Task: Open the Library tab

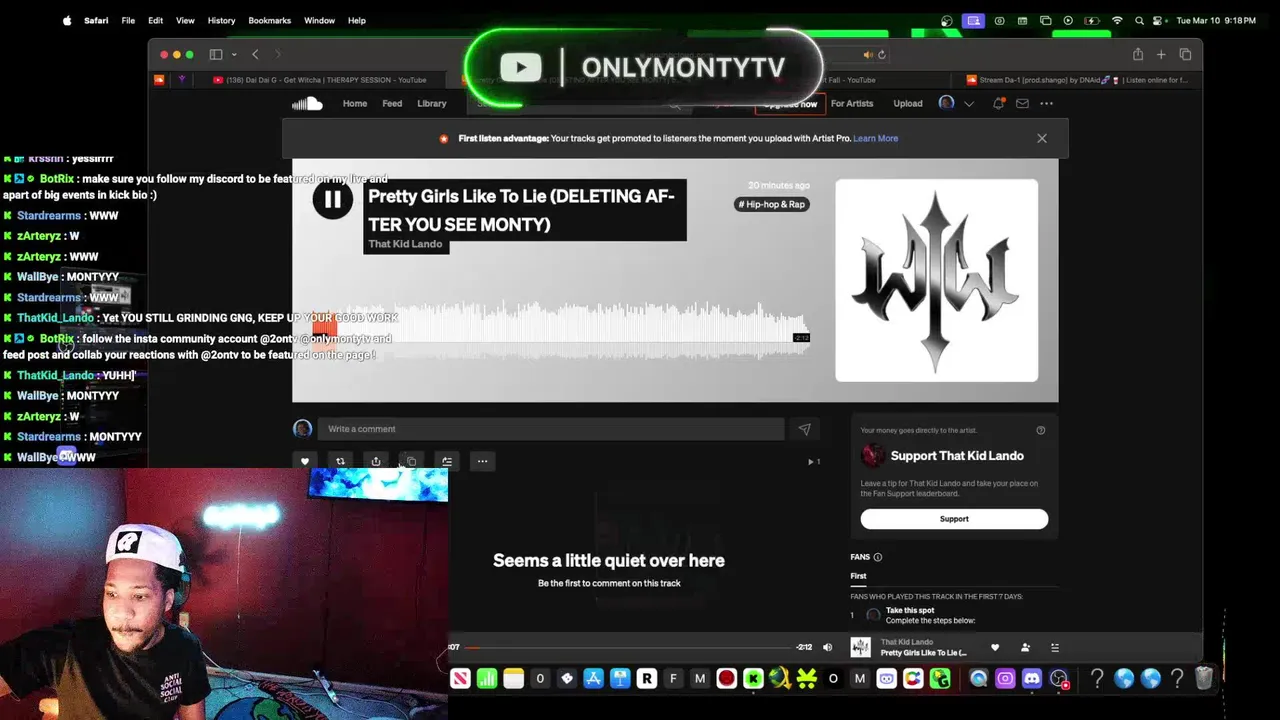Action: click(x=432, y=103)
